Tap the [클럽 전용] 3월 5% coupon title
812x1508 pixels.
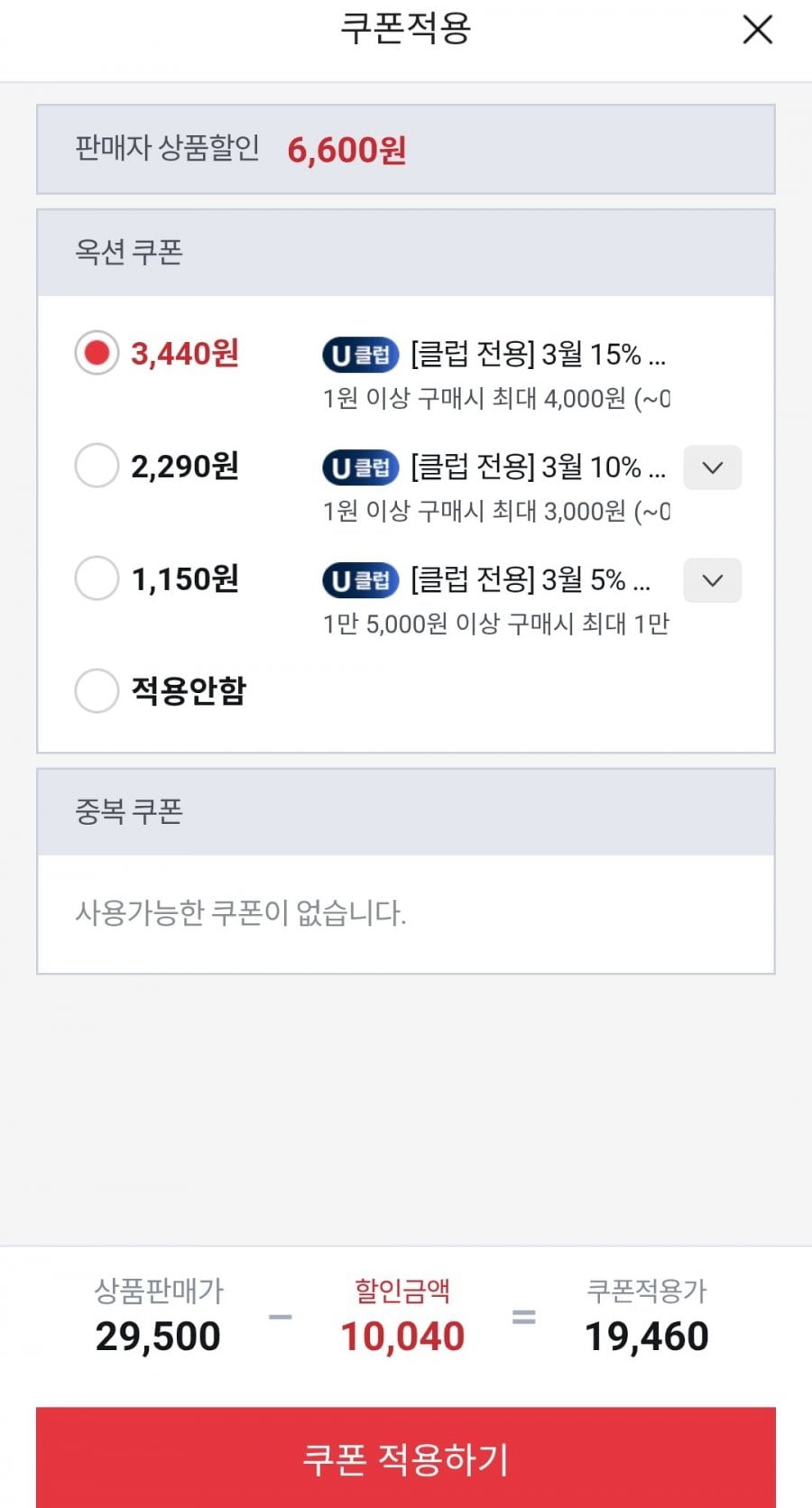[x=531, y=579]
